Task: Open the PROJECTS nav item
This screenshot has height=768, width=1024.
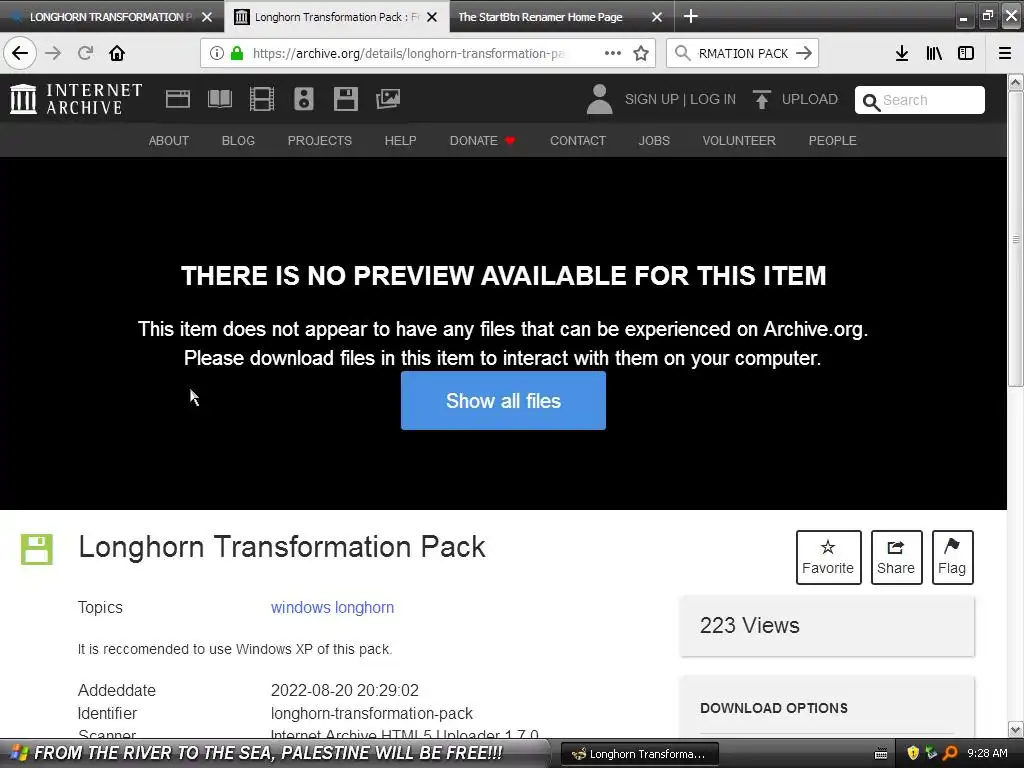Action: (x=320, y=140)
